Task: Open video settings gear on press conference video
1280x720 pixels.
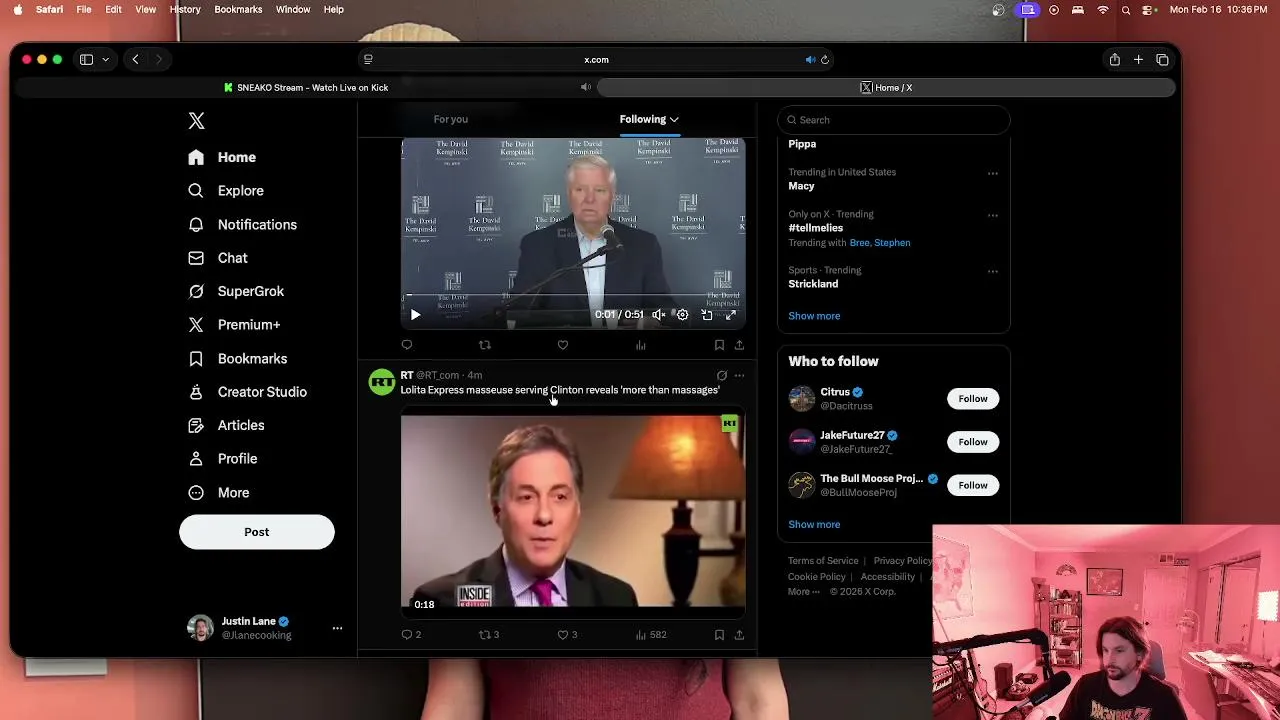Action: (x=682, y=315)
